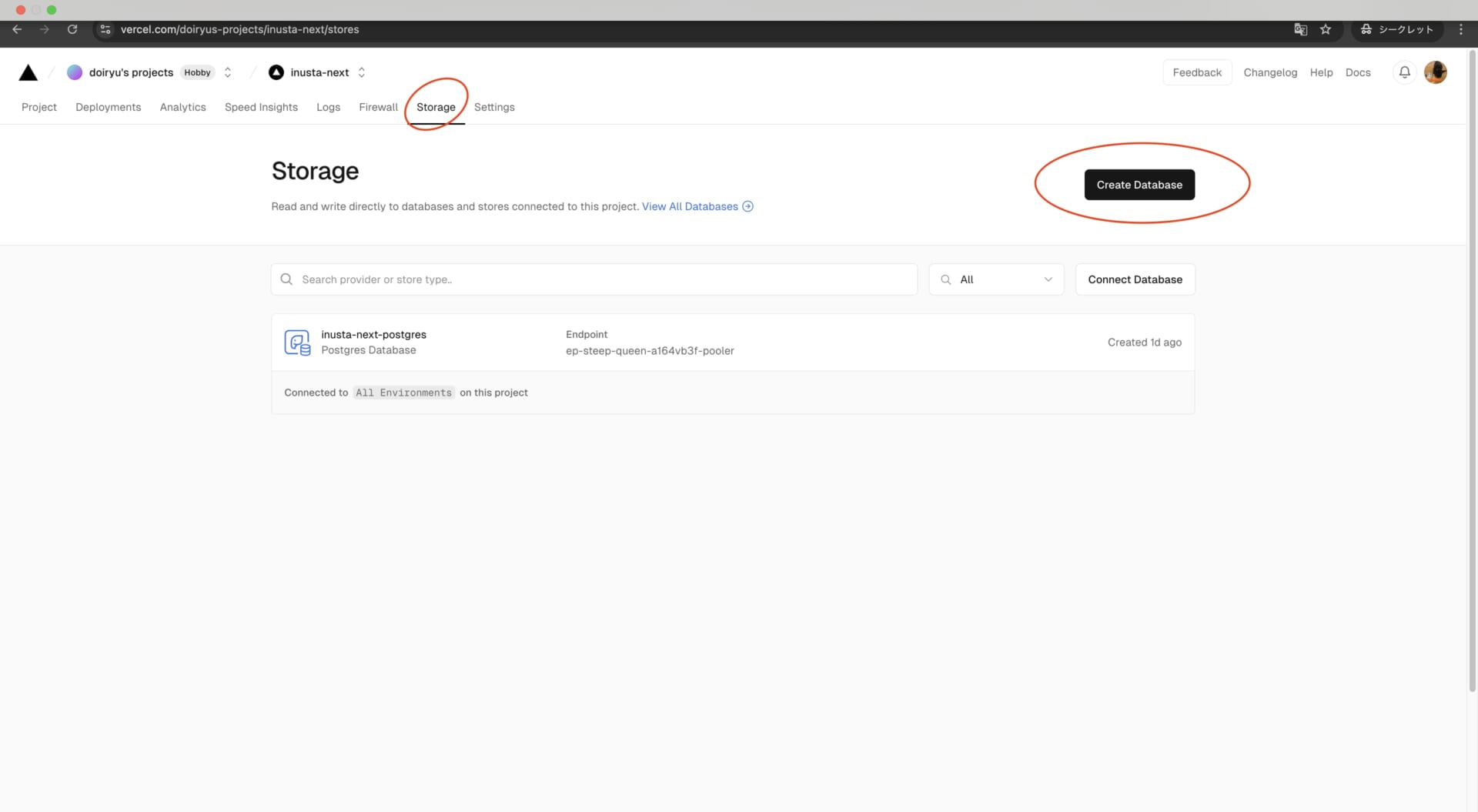Screen dimensions: 1478x812
Task: Open the inusta-next-postgres database row
Action: point(733,343)
